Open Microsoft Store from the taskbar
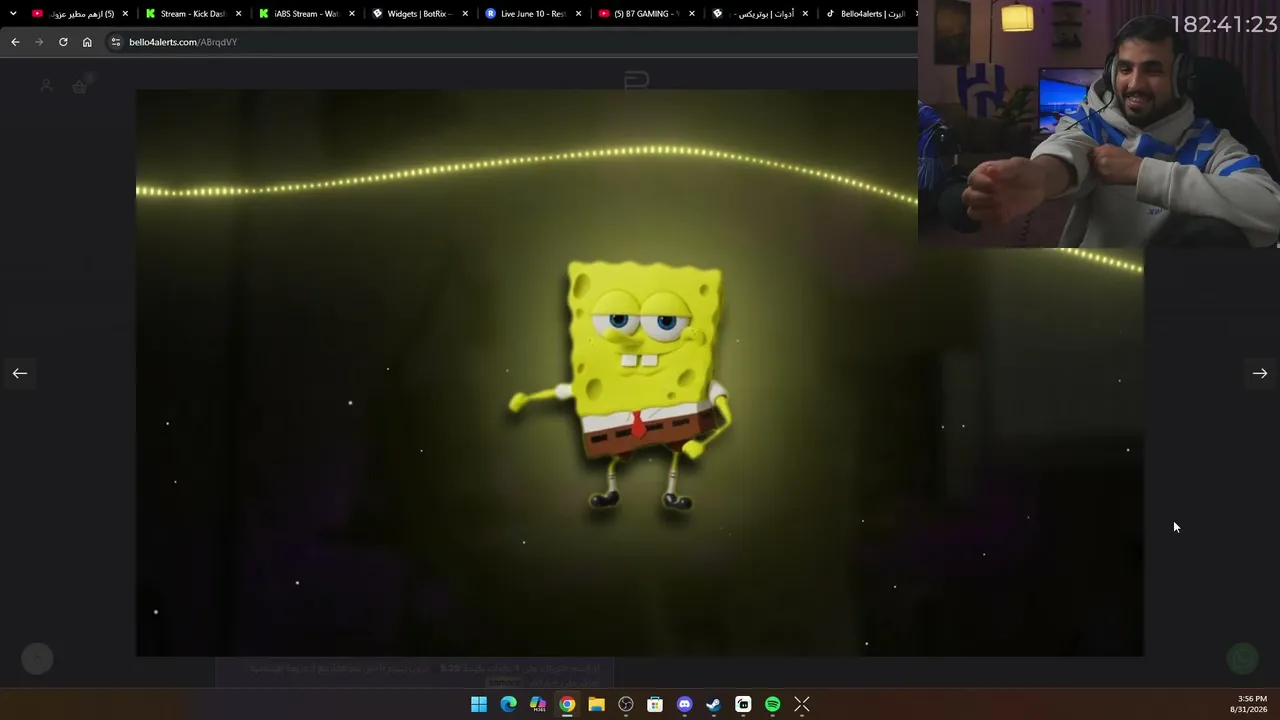The height and width of the screenshot is (720, 1280). click(x=655, y=705)
